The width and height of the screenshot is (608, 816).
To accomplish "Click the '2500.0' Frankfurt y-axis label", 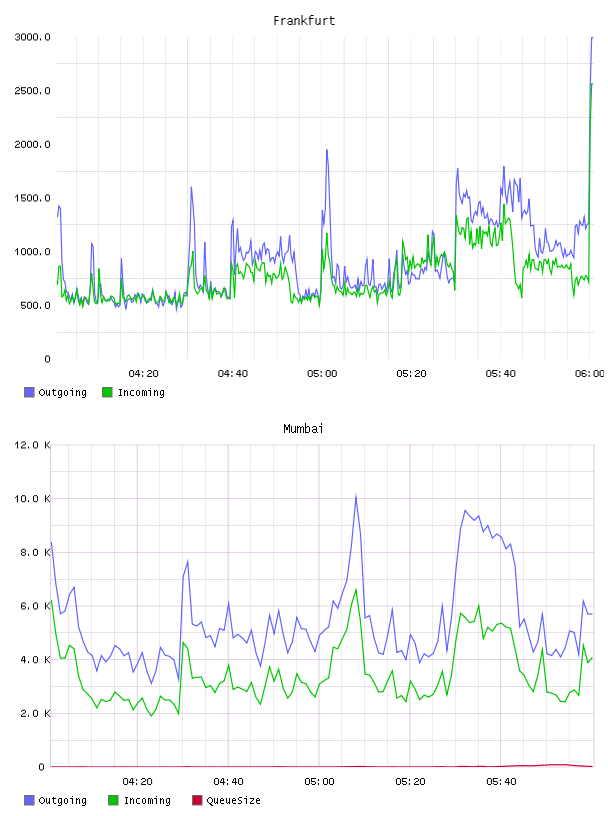I will tap(32, 91).
